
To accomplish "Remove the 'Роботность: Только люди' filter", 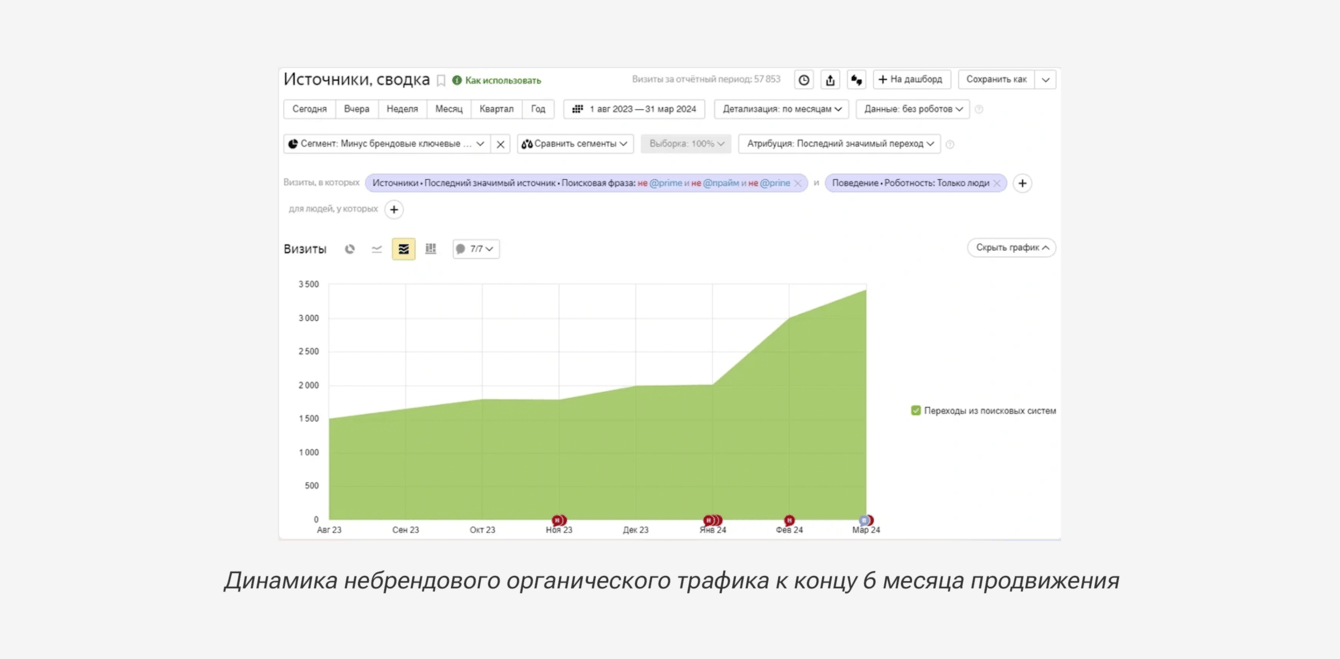I will click(x=997, y=184).
